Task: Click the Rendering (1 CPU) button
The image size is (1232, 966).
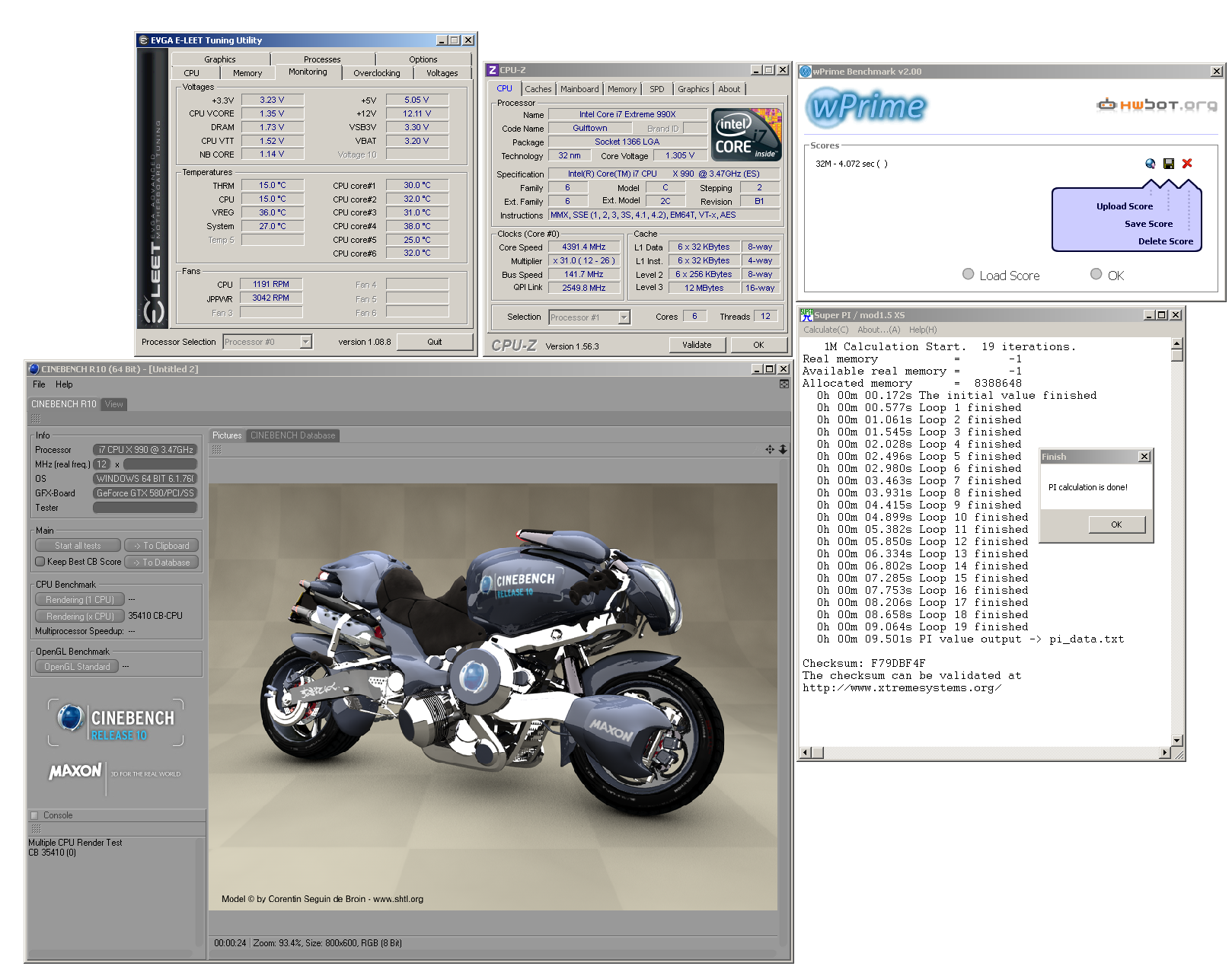Action: tap(80, 600)
